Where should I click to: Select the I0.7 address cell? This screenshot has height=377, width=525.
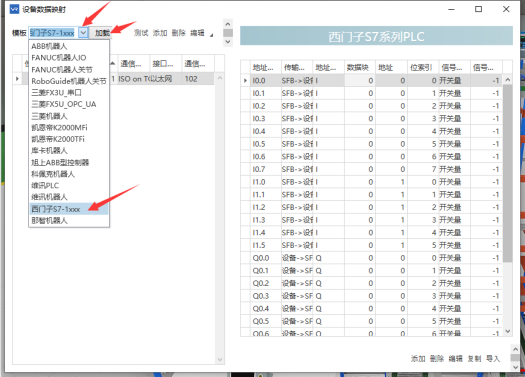click(x=265, y=169)
